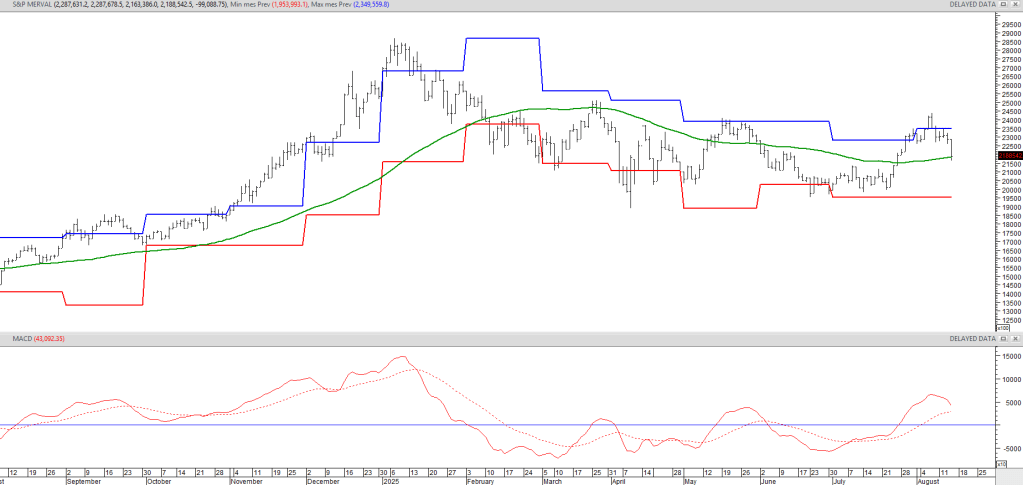The width and height of the screenshot is (1023, 485).
Task: Click the x100 scale indicator on price axis
Action: click(1004, 327)
